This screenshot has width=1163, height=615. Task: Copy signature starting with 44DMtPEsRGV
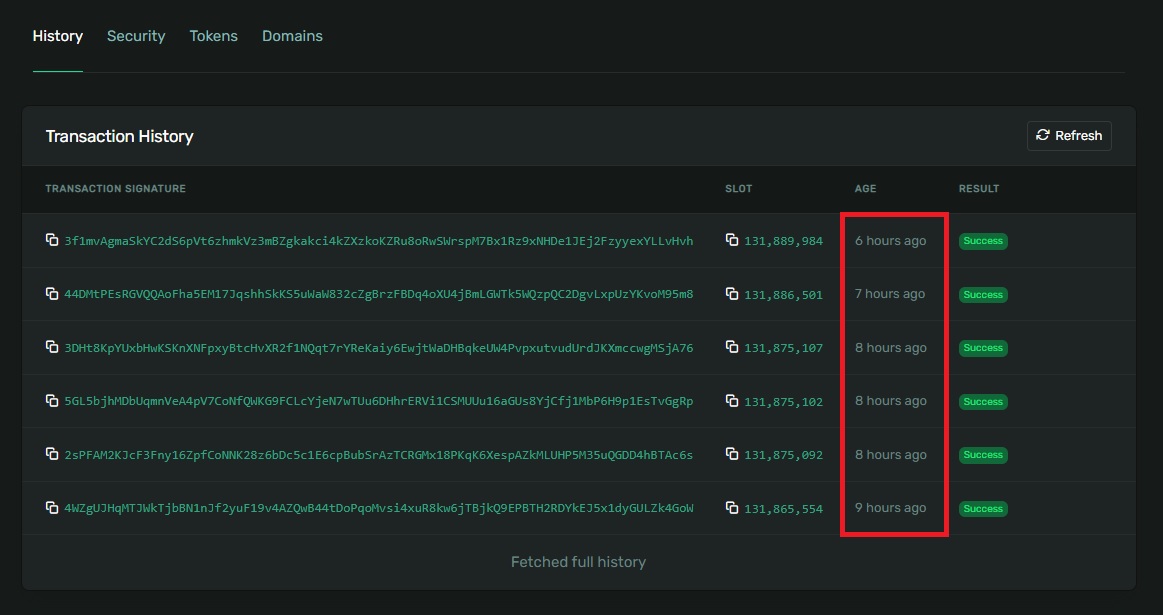[52, 293]
